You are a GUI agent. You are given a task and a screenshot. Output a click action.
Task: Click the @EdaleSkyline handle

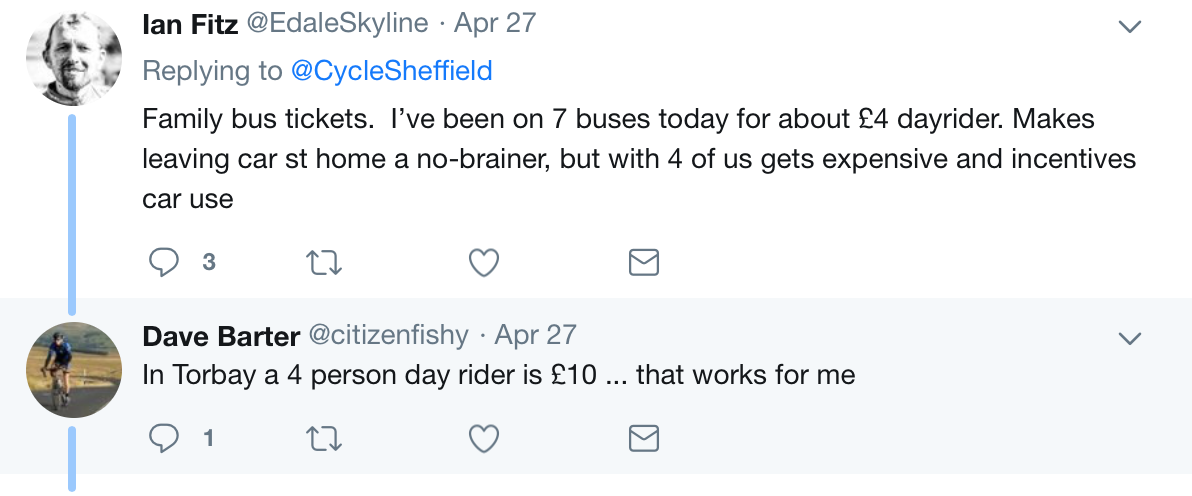[x=336, y=24]
